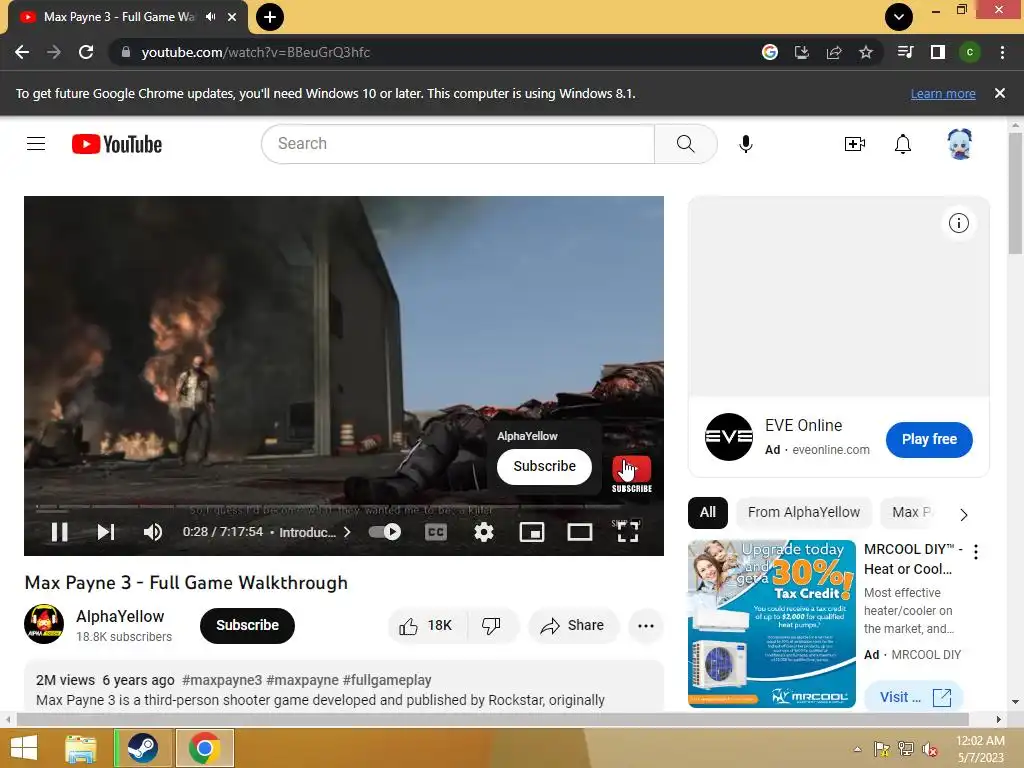Share the video
Screen dimensions: 1024x768
(x=572, y=626)
